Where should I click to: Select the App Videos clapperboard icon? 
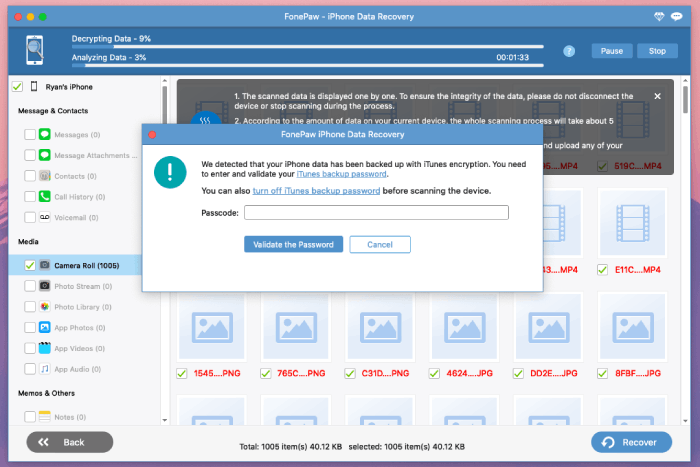(x=45, y=348)
